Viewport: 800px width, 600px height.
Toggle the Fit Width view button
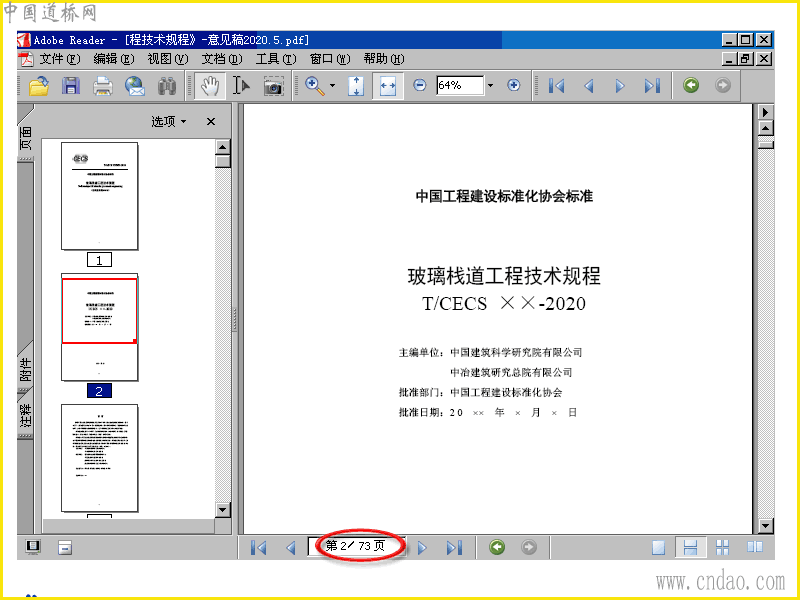tap(388, 86)
